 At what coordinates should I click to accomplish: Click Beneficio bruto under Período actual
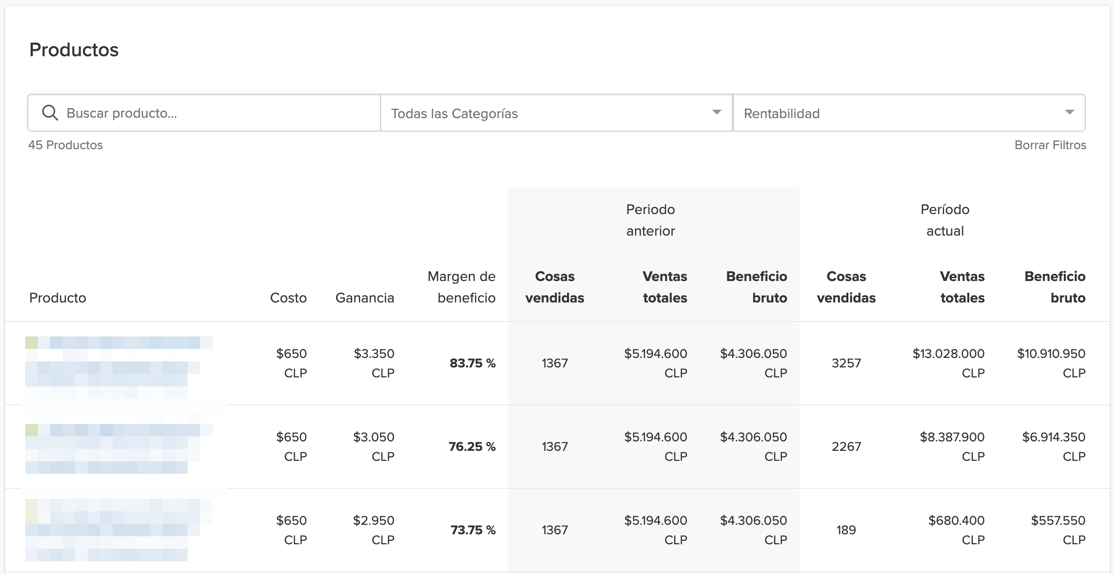(1055, 287)
